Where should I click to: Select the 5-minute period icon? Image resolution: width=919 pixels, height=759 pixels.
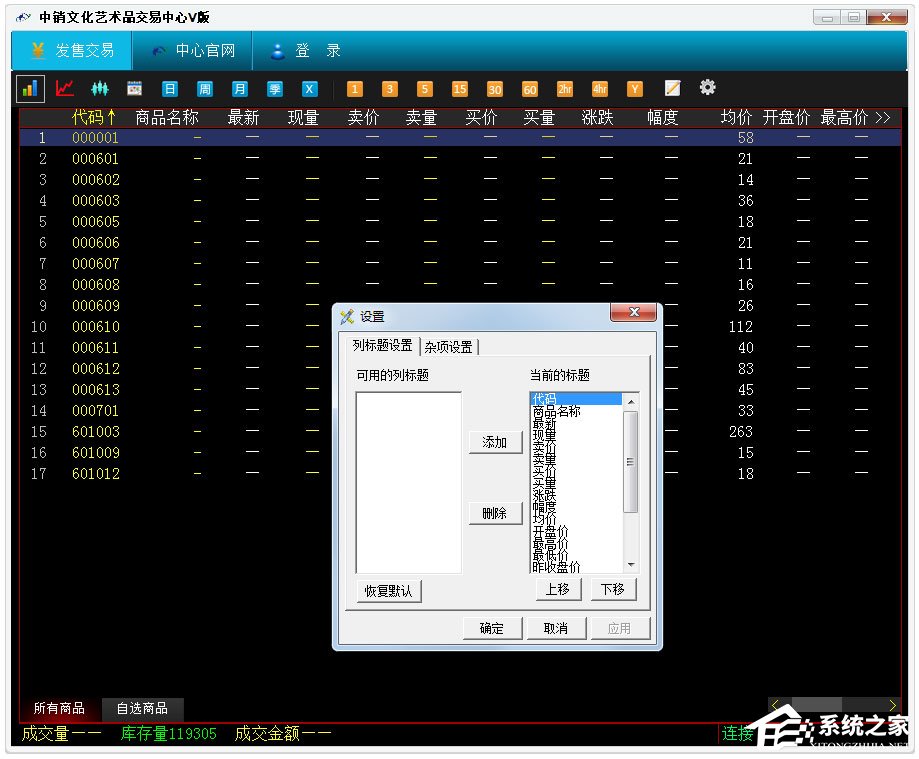(x=424, y=89)
